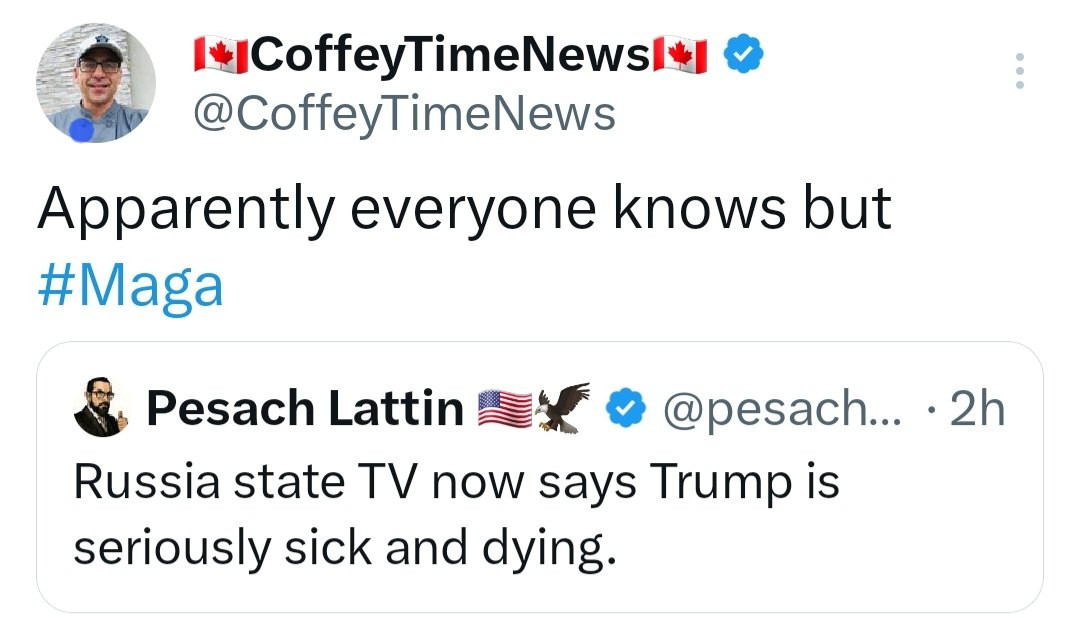Screen dimensions: 1080x618
Task: Open quoted tweet about Russia state TV
Action: [x=540, y=477]
